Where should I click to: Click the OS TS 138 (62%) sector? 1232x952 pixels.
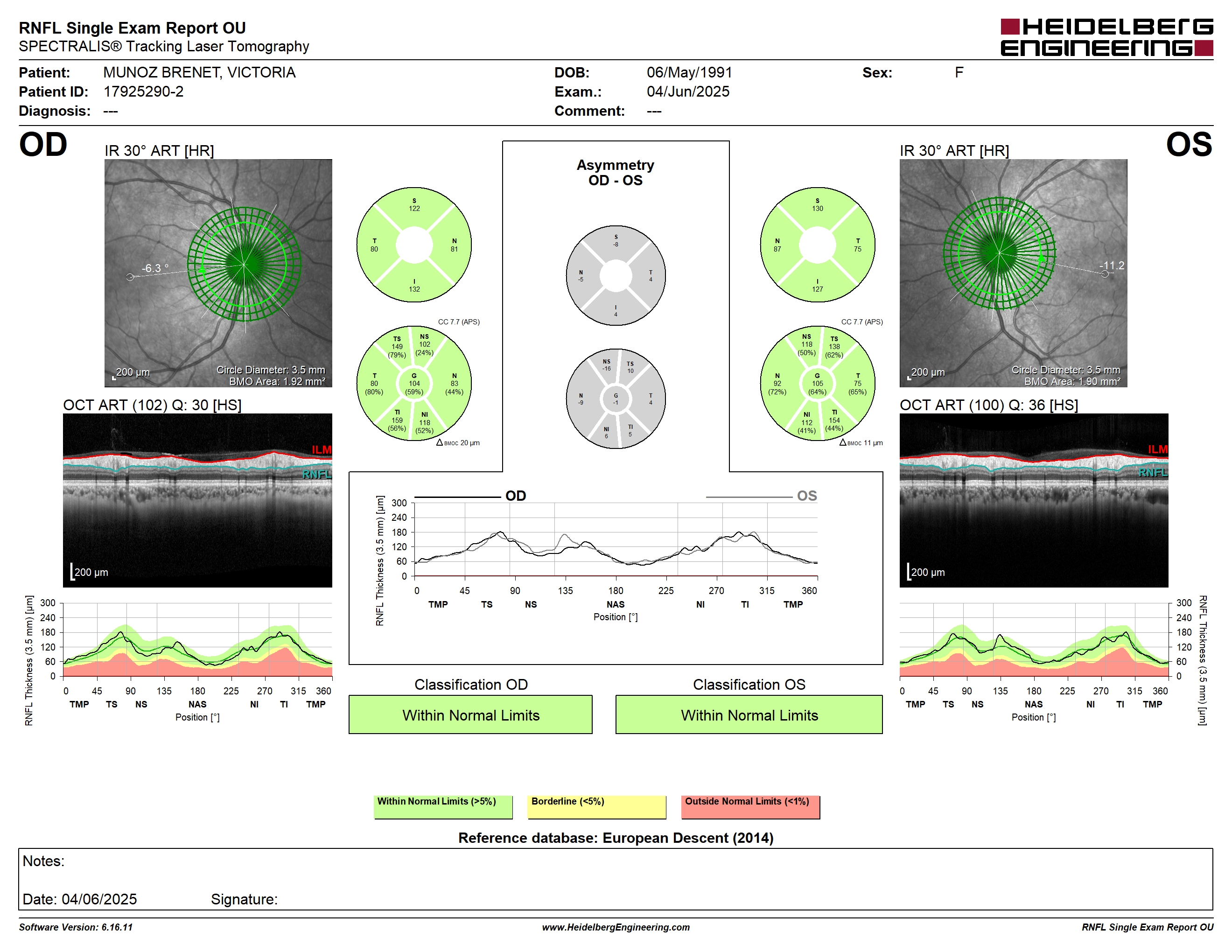(x=834, y=347)
